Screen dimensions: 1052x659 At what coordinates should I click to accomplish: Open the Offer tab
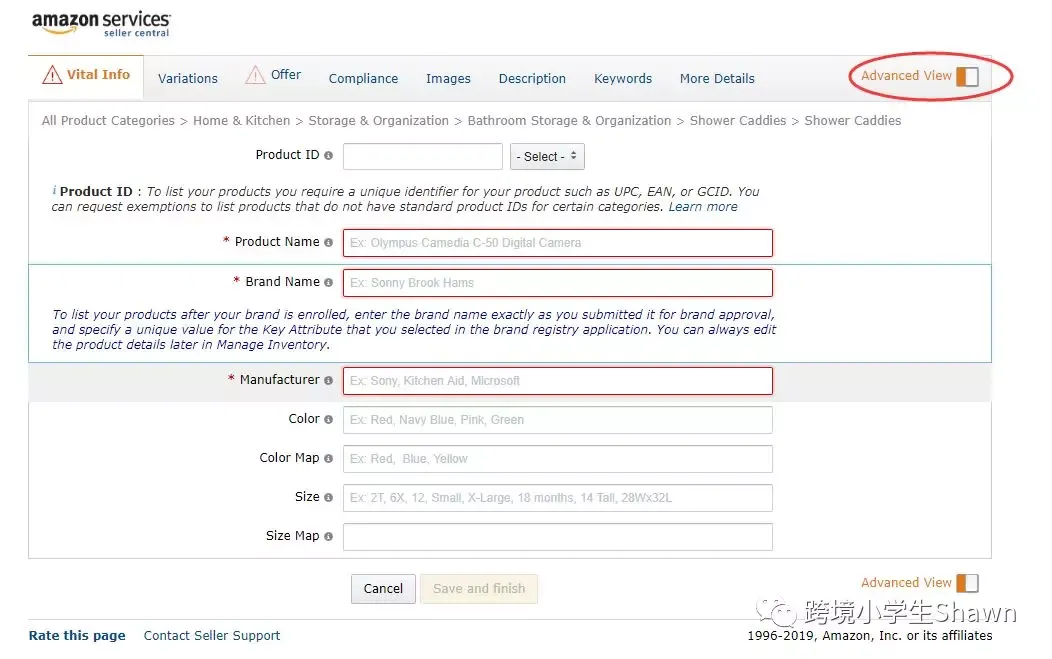(273, 74)
